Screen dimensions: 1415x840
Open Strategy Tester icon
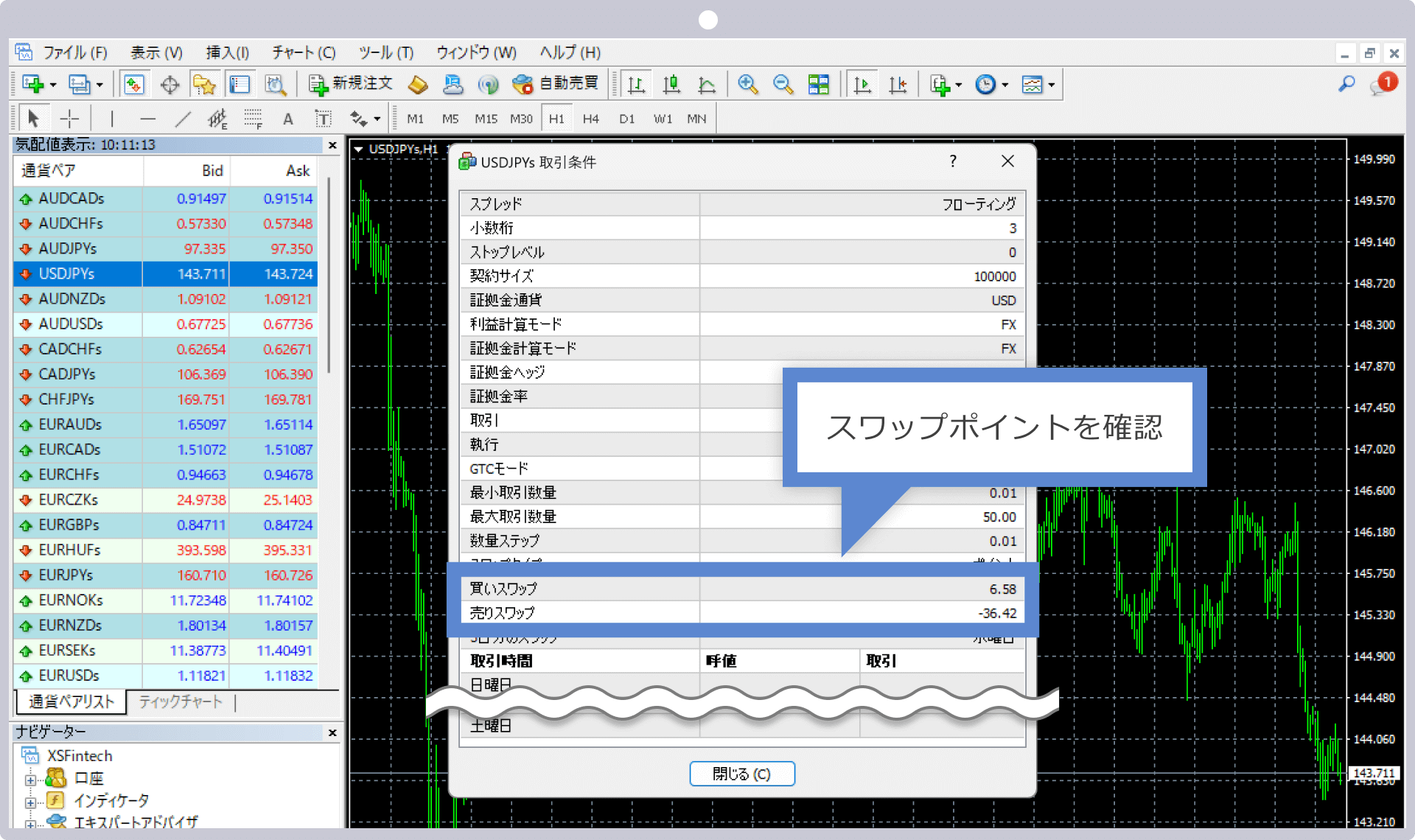pyautogui.click(x=276, y=85)
